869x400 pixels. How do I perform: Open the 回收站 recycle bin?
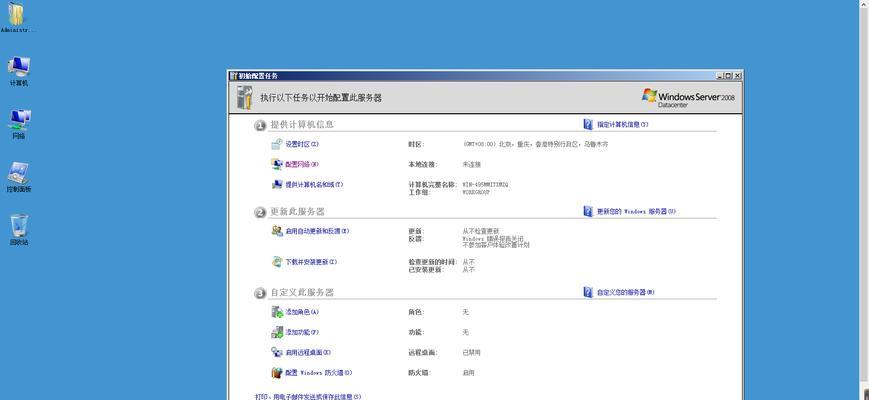click(x=19, y=227)
